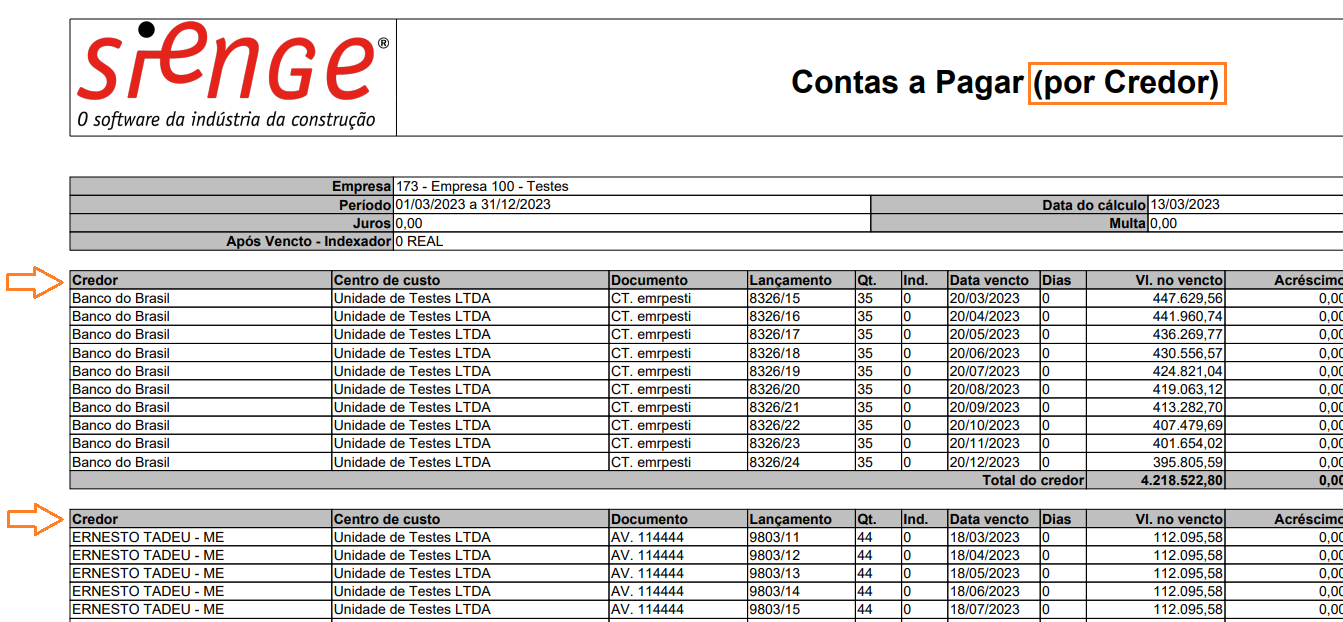Click the 'Total do credor' label
1343x622 pixels.
click(1034, 480)
